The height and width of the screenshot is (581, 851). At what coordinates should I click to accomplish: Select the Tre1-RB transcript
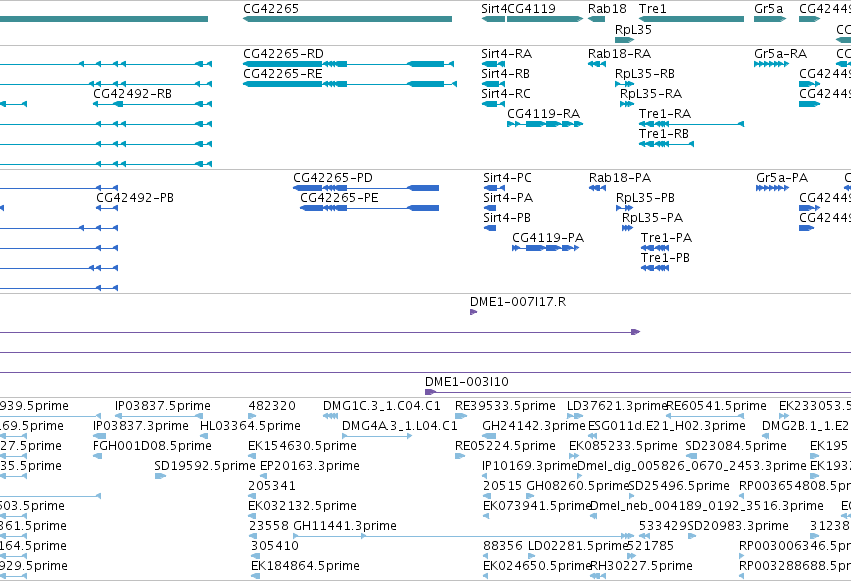point(666,144)
